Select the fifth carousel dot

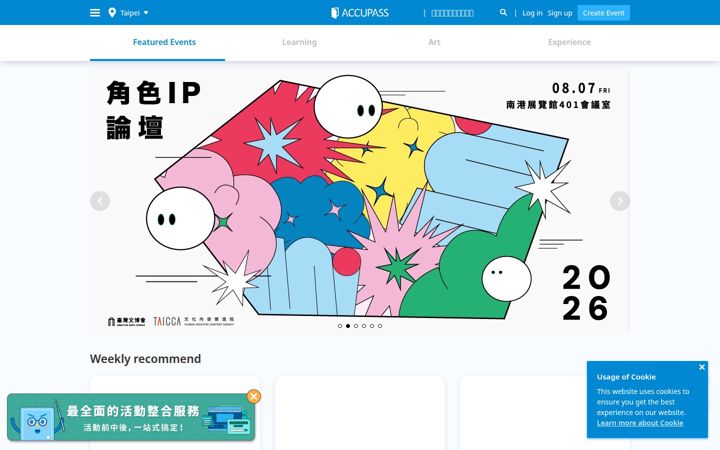372,326
